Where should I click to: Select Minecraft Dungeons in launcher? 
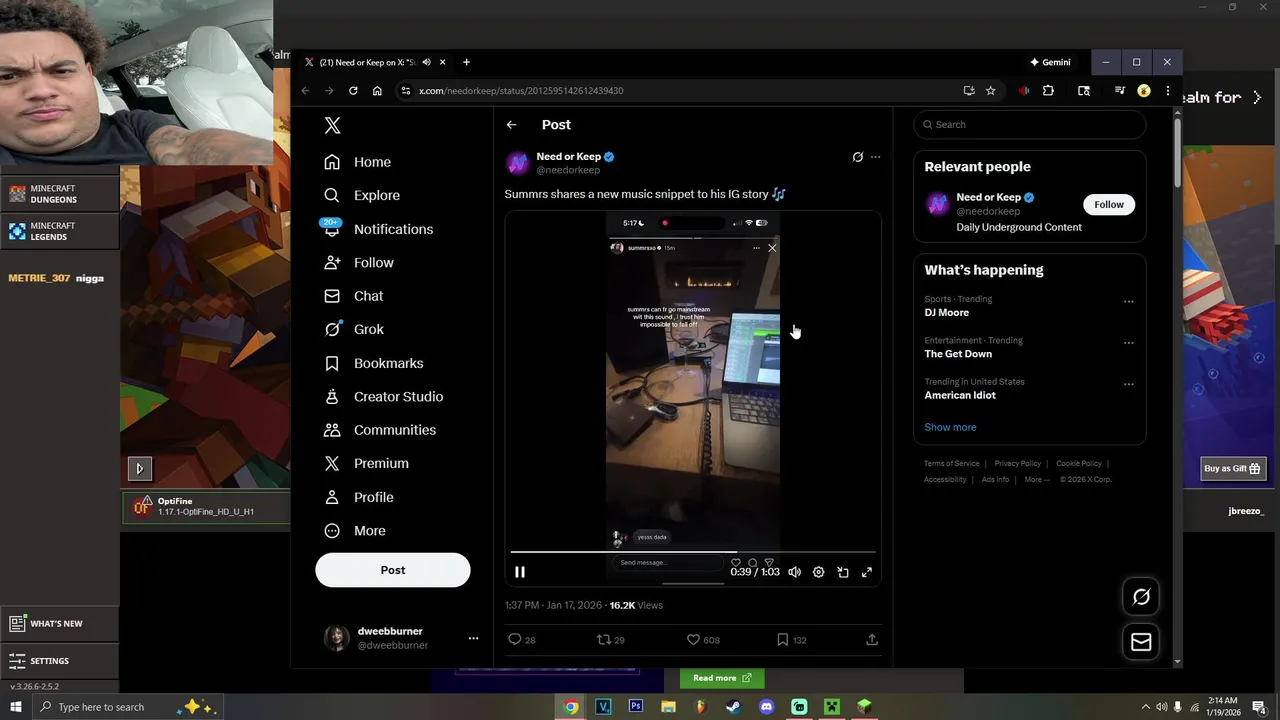click(60, 194)
